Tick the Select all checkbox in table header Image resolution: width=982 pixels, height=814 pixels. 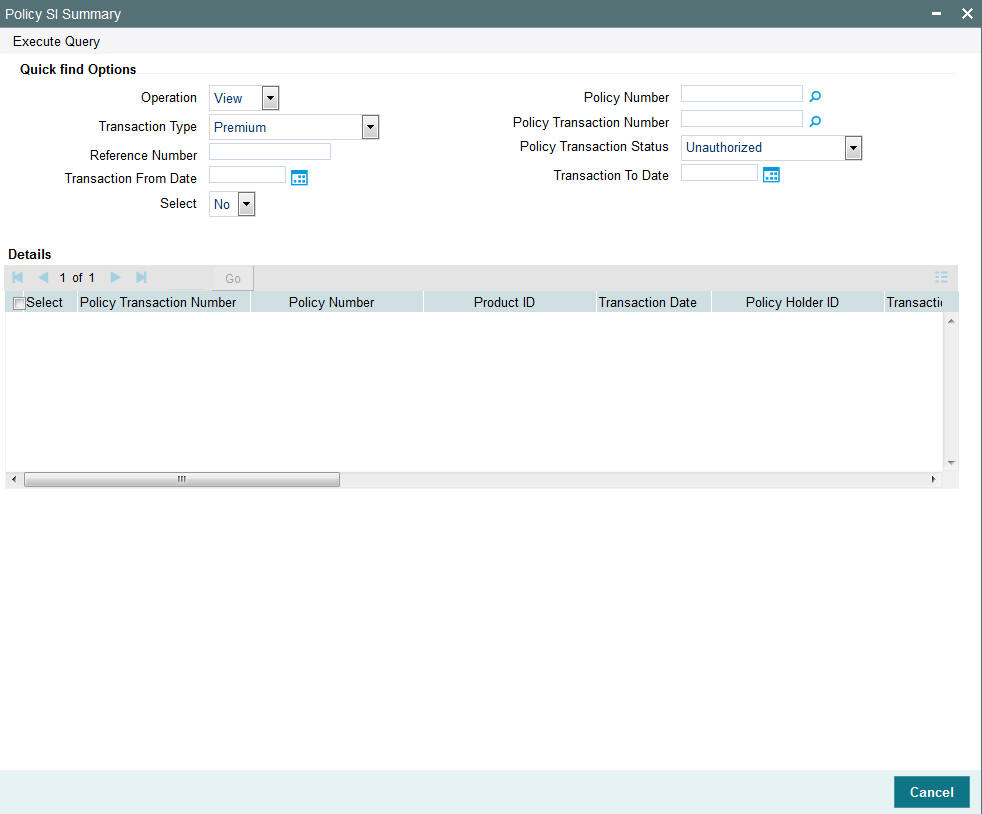[x=19, y=304]
